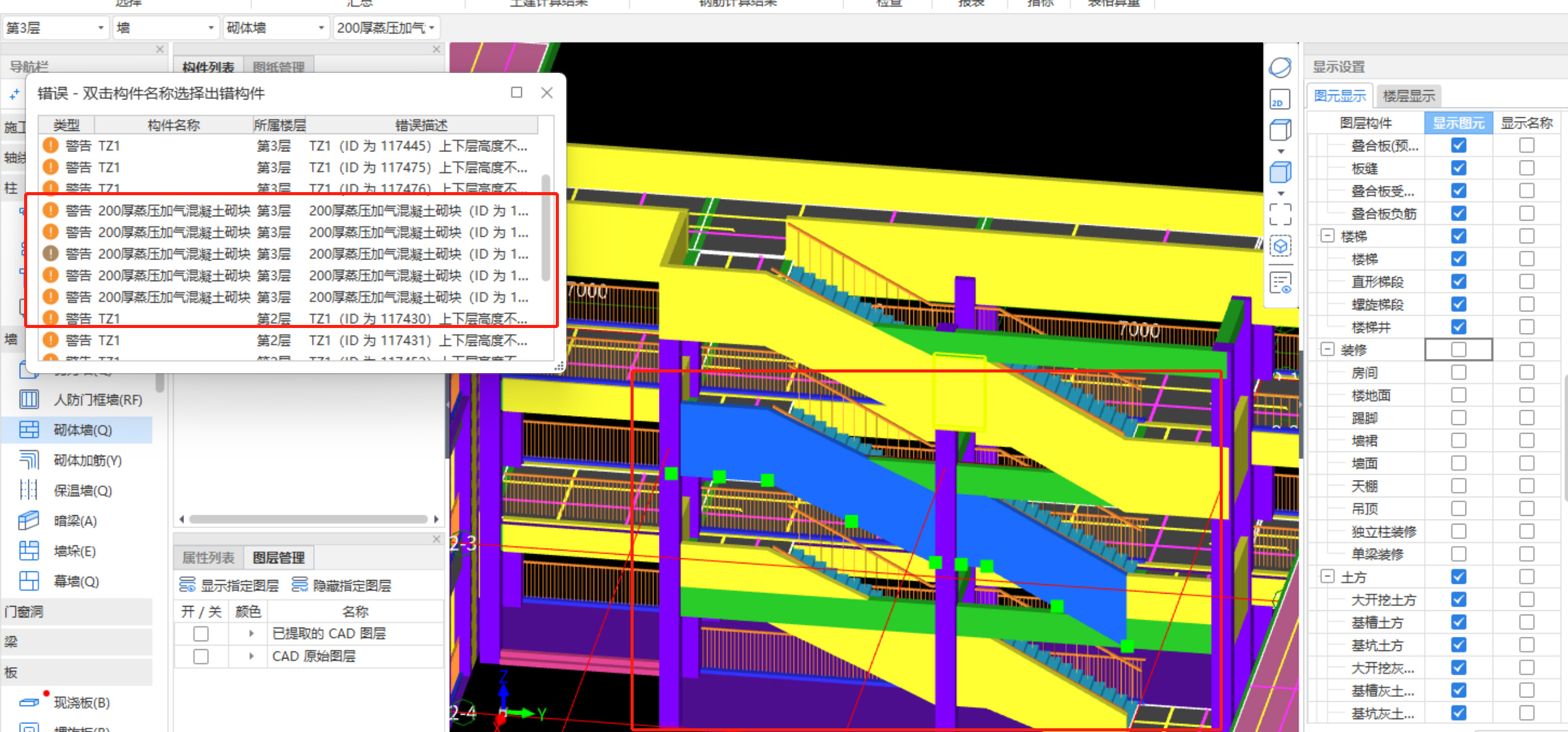Select the 现浇板(B) component icon

(x=29, y=702)
